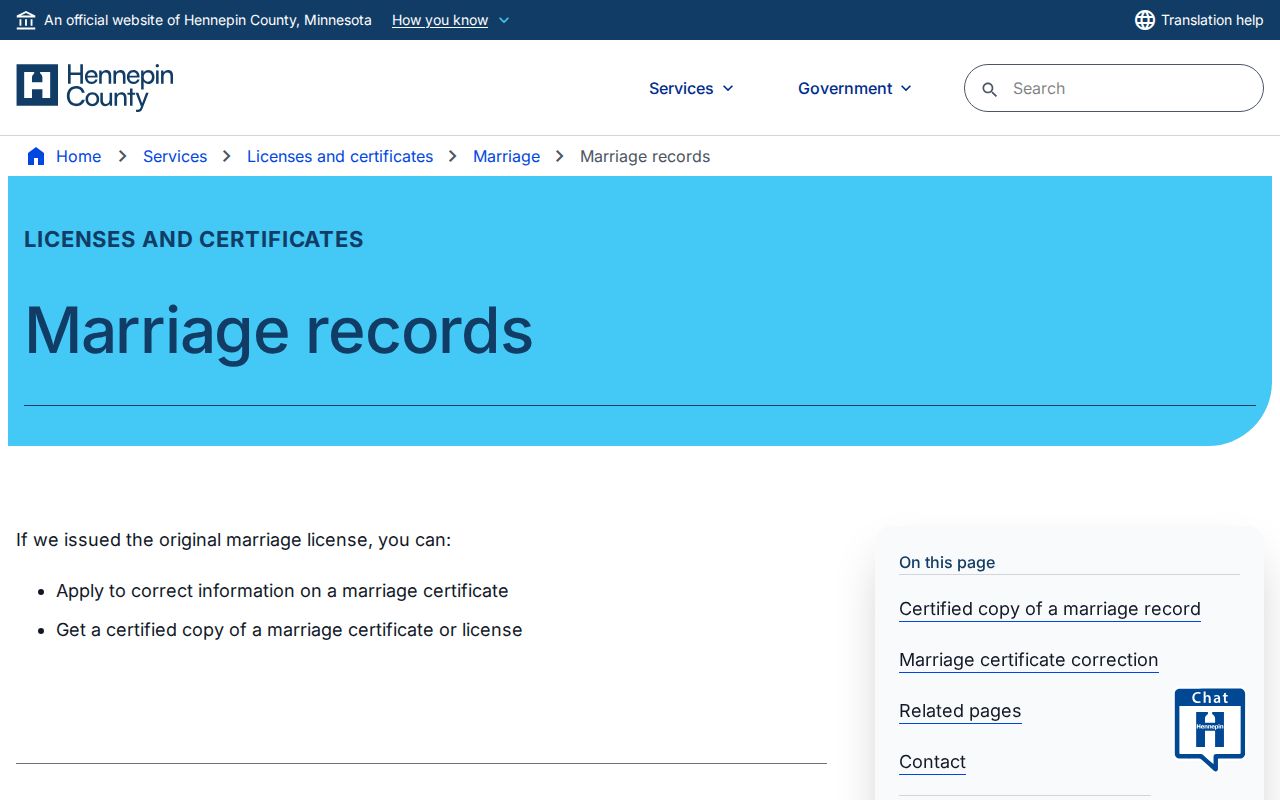Click "Apply to correct information" bullet text
Viewport: 1280px width, 800px height.
coord(282,591)
